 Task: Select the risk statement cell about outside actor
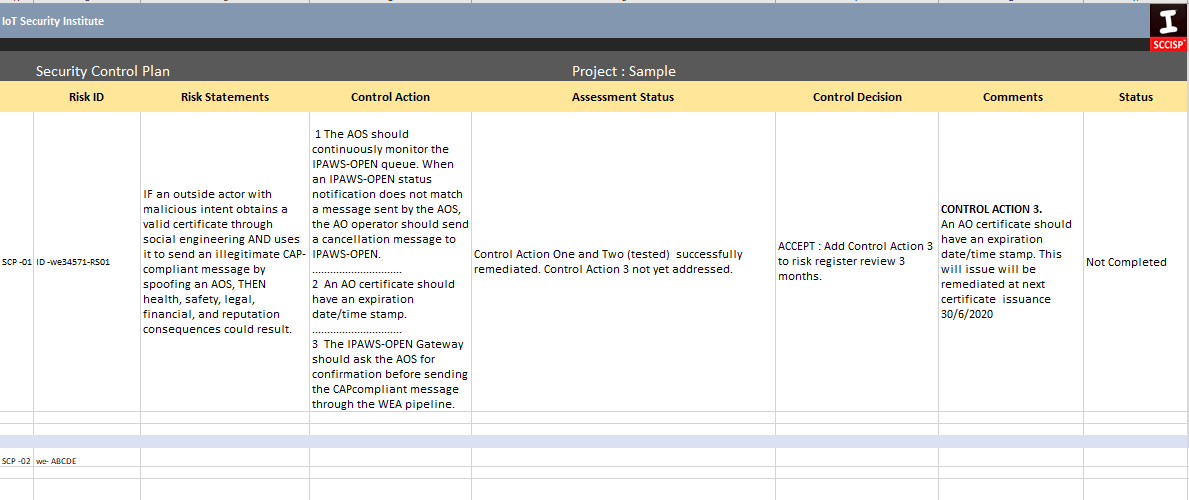tap(225, 262)
